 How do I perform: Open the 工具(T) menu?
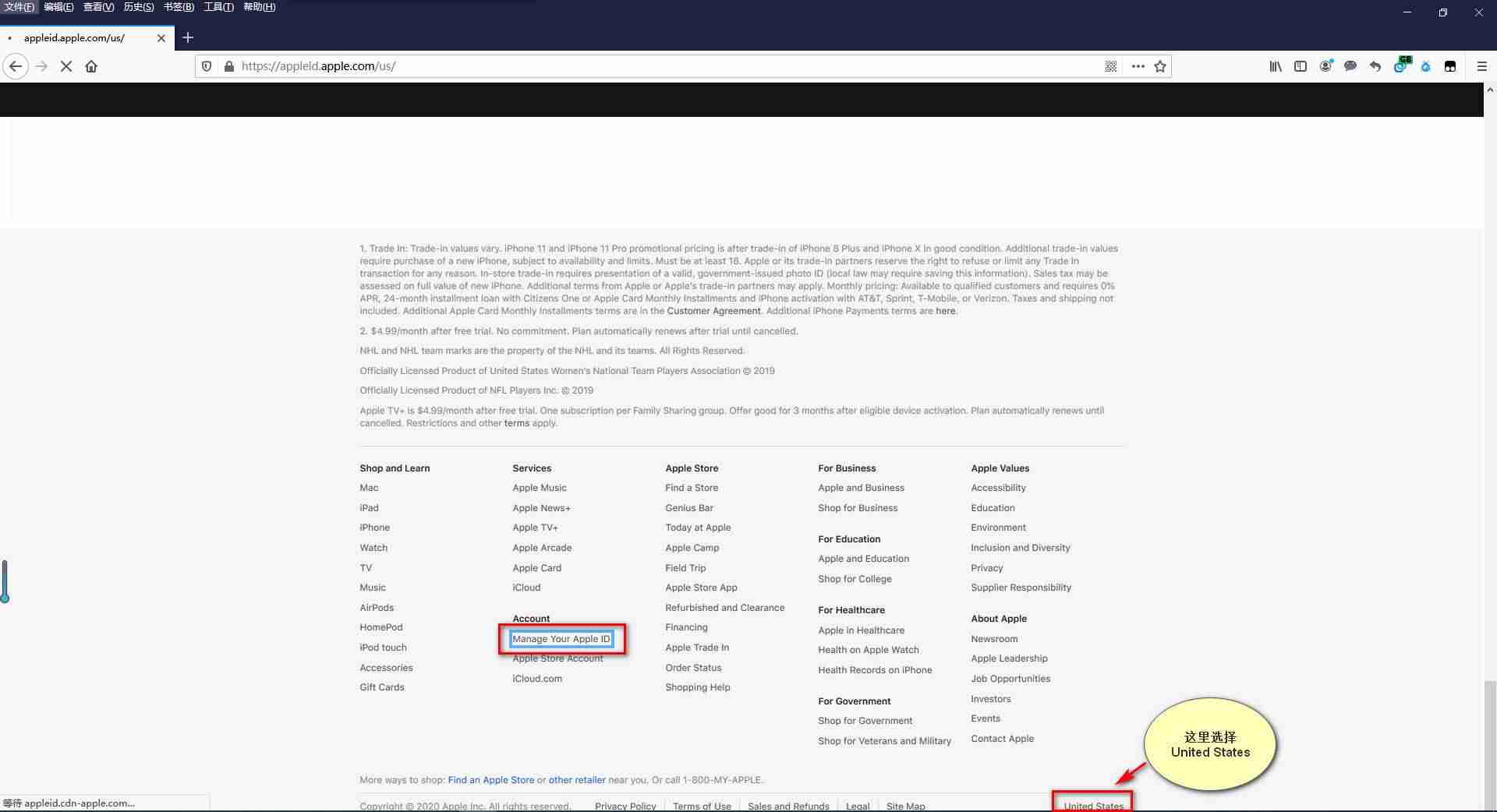click(218, 7)
